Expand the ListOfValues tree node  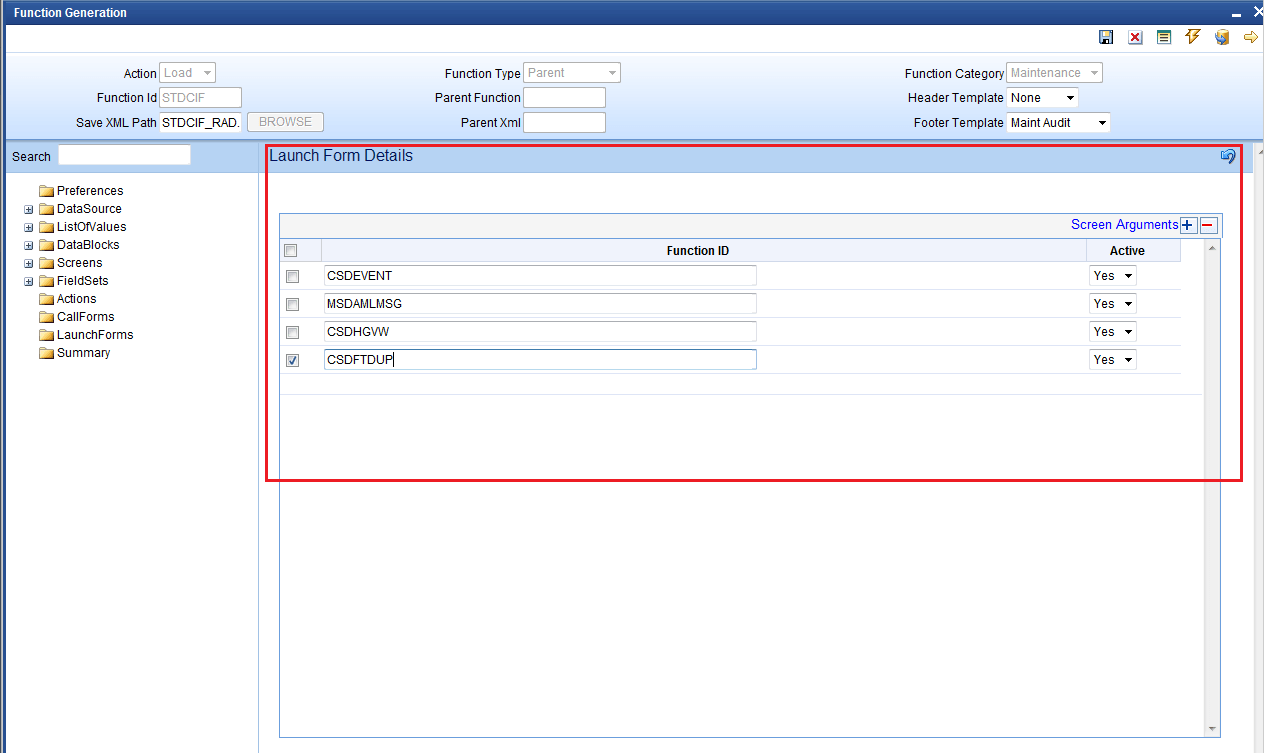[29, 227]
